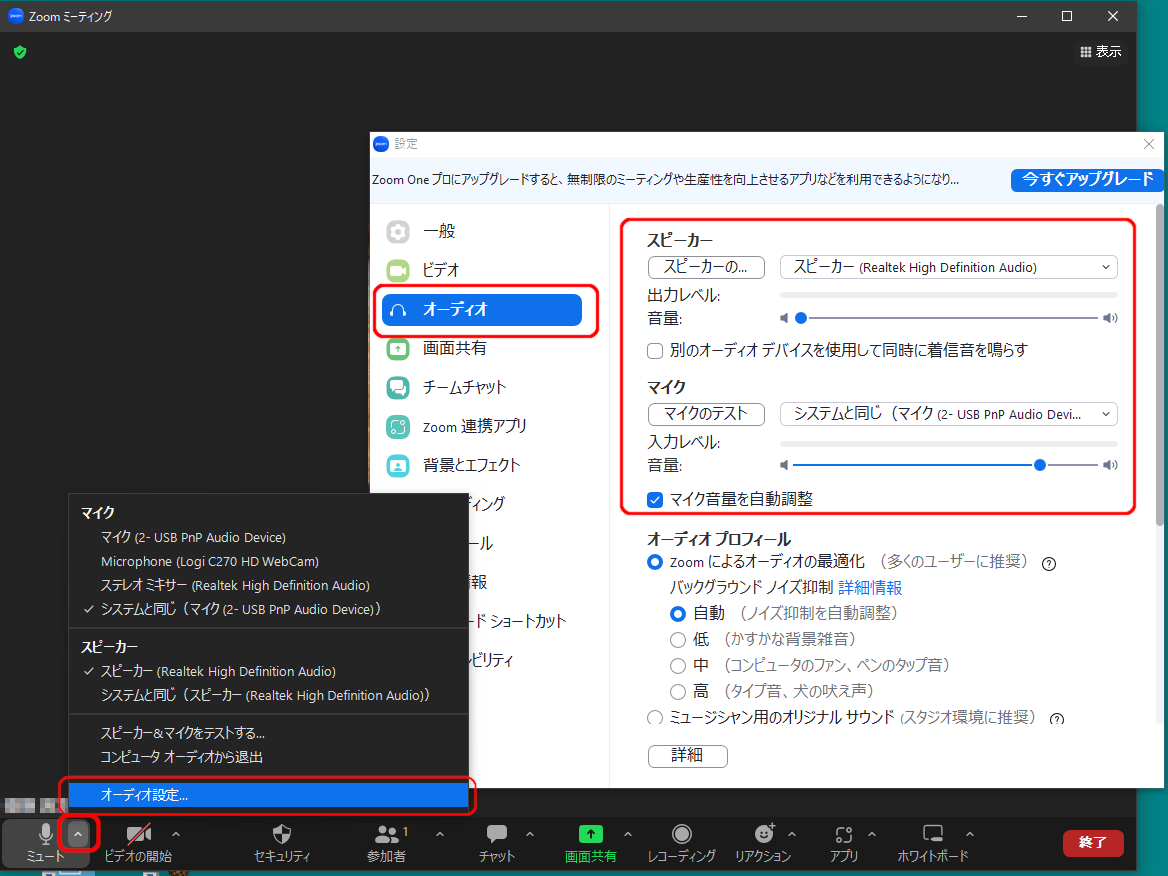Click the 一般 gear icon in settings
This screenshot has height=876, width=1168.
pos(398,232)
